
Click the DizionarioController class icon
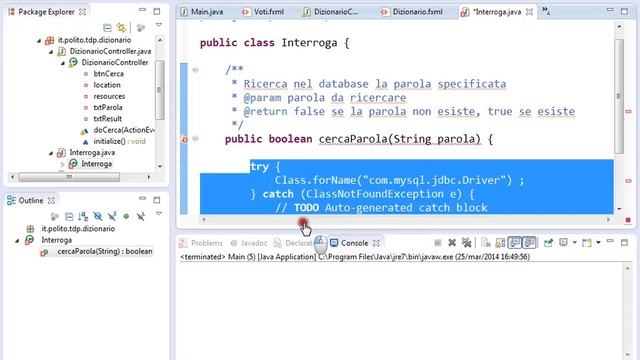pos(73,62)
